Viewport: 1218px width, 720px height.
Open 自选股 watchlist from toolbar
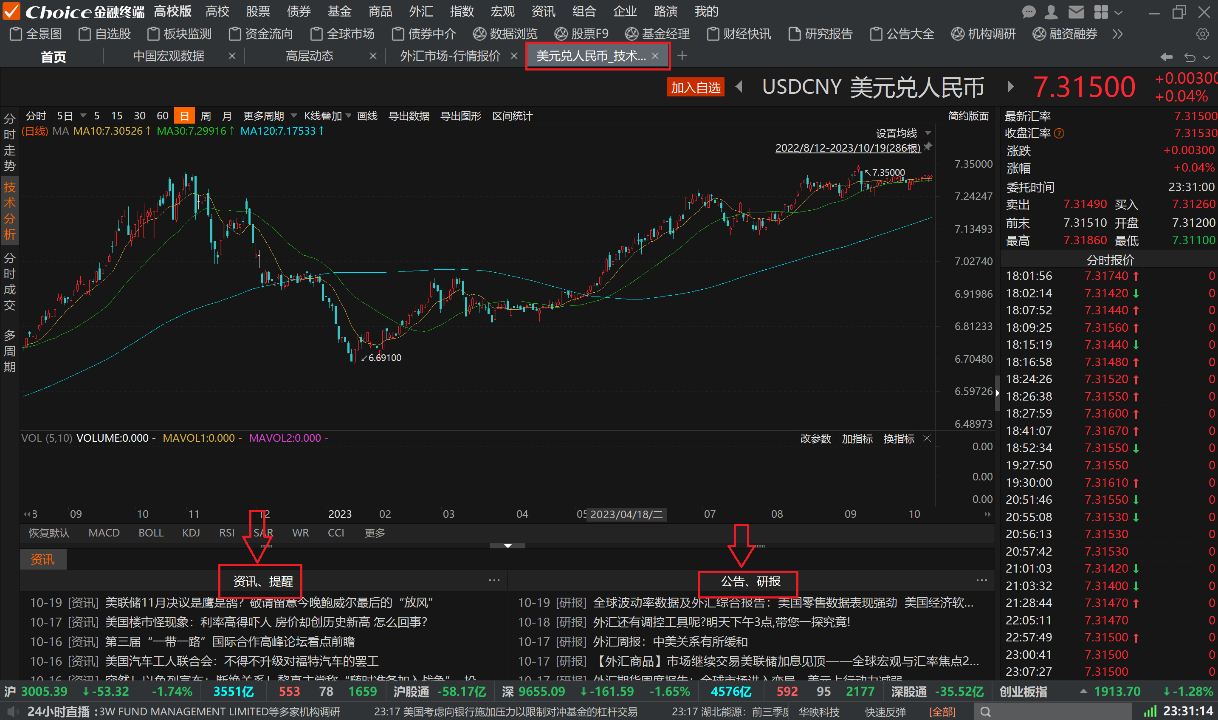(105, 33)
